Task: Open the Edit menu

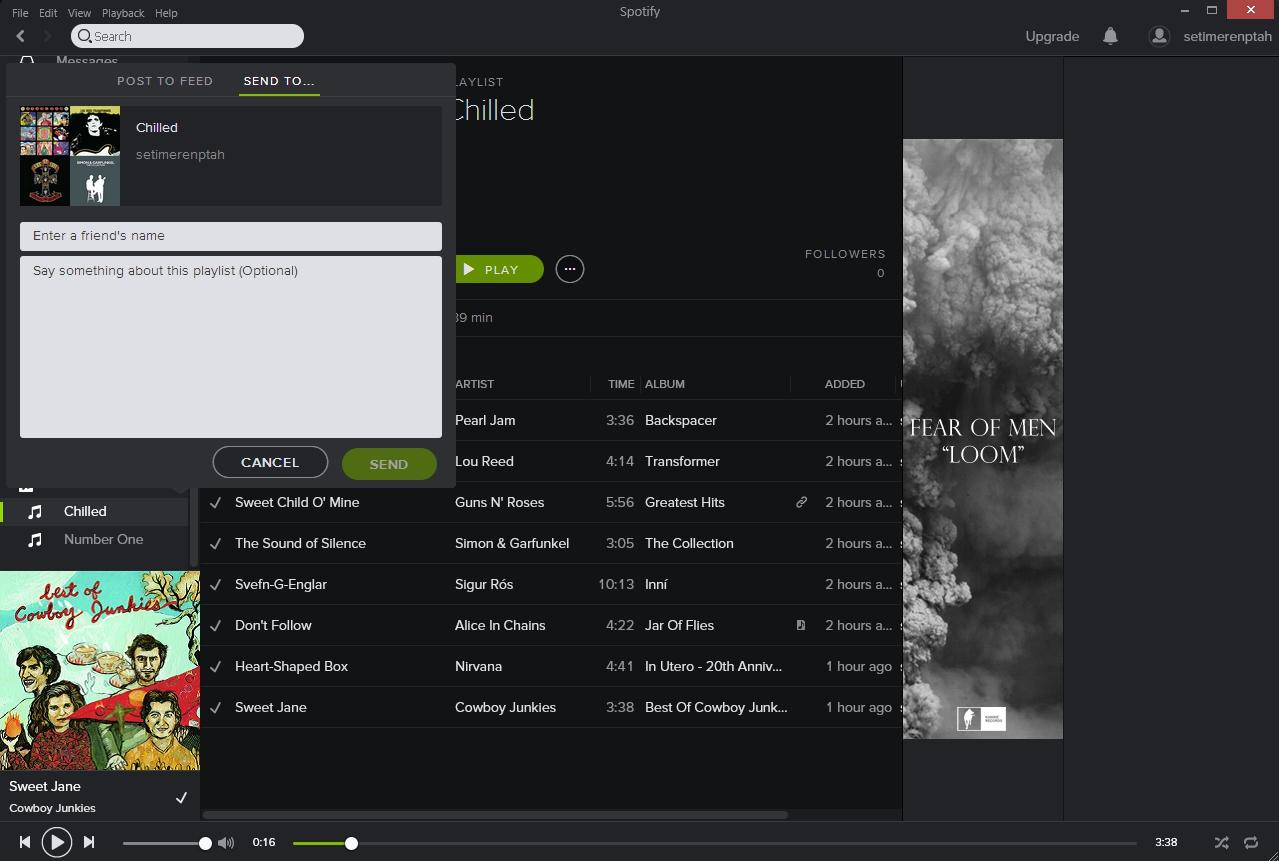Action: (x=48, y=13)
